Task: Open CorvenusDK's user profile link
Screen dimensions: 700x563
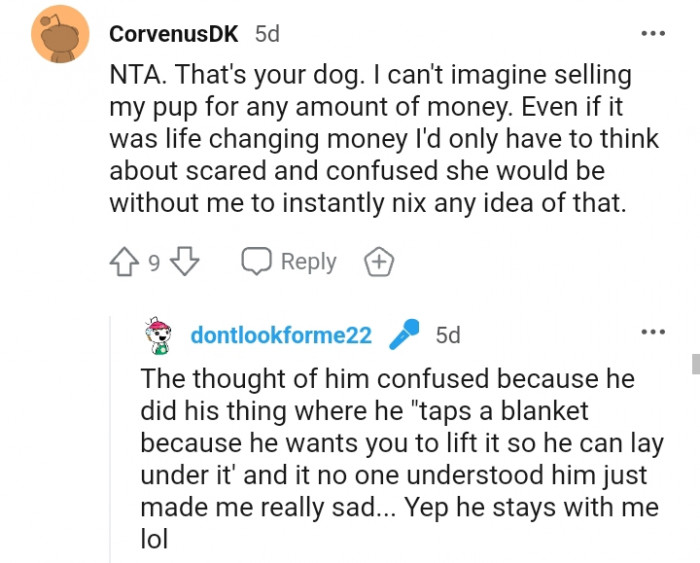Action: pyautogui.click(x=173, y=33)
